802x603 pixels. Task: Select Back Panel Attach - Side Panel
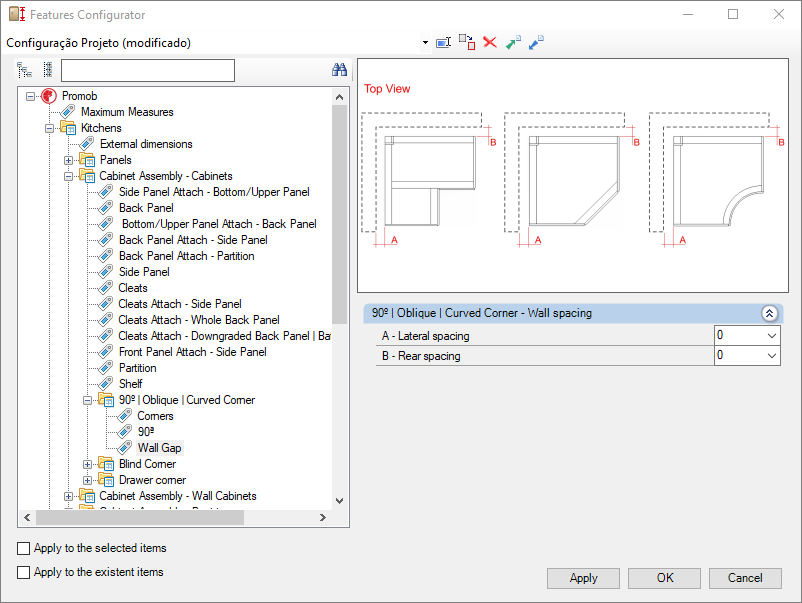(x=193, y=240)
